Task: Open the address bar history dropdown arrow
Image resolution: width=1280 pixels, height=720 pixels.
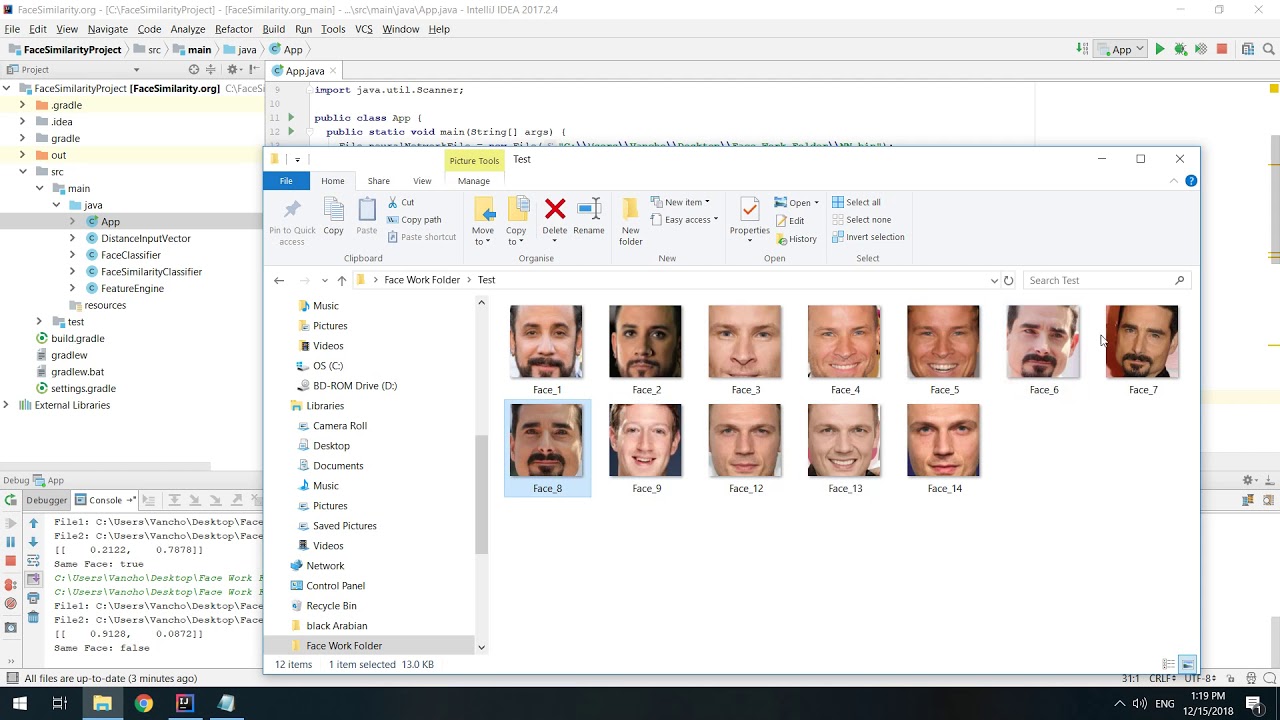Action: coord(994,280)
